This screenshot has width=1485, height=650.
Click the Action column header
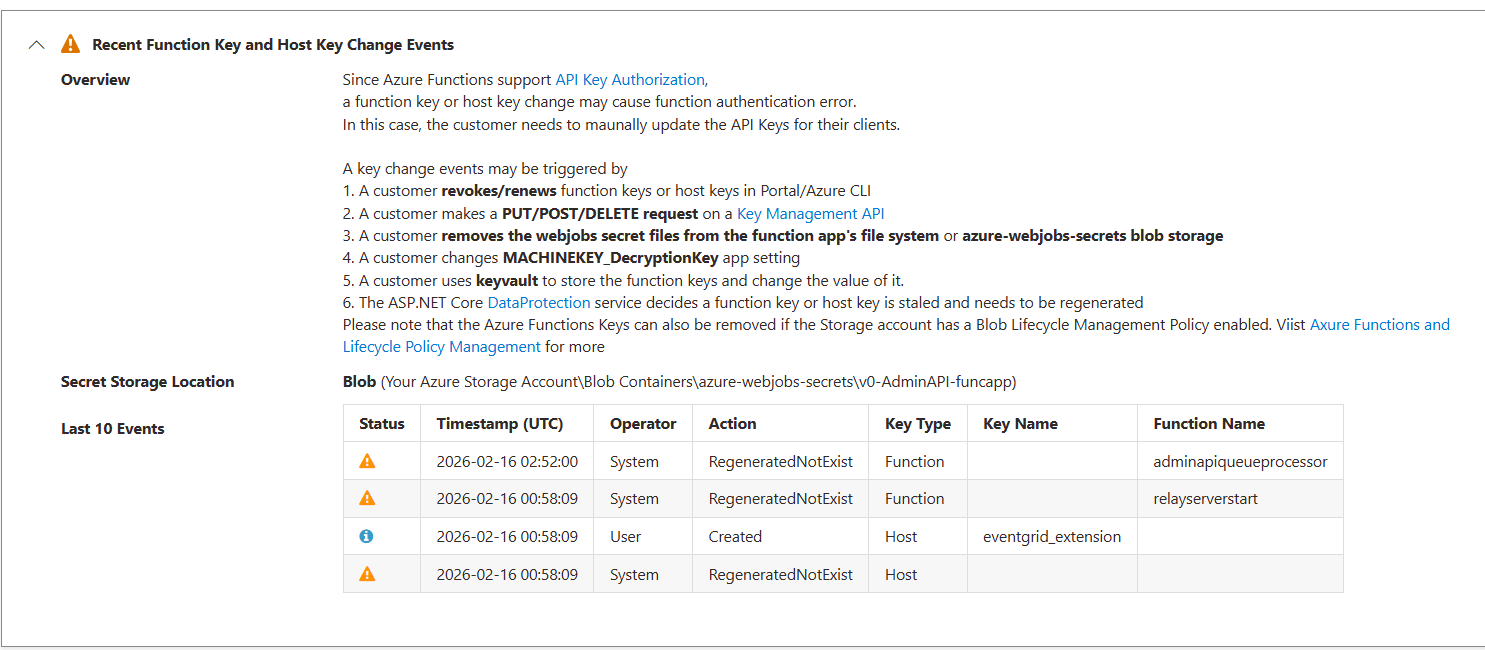tap(732, 424)
